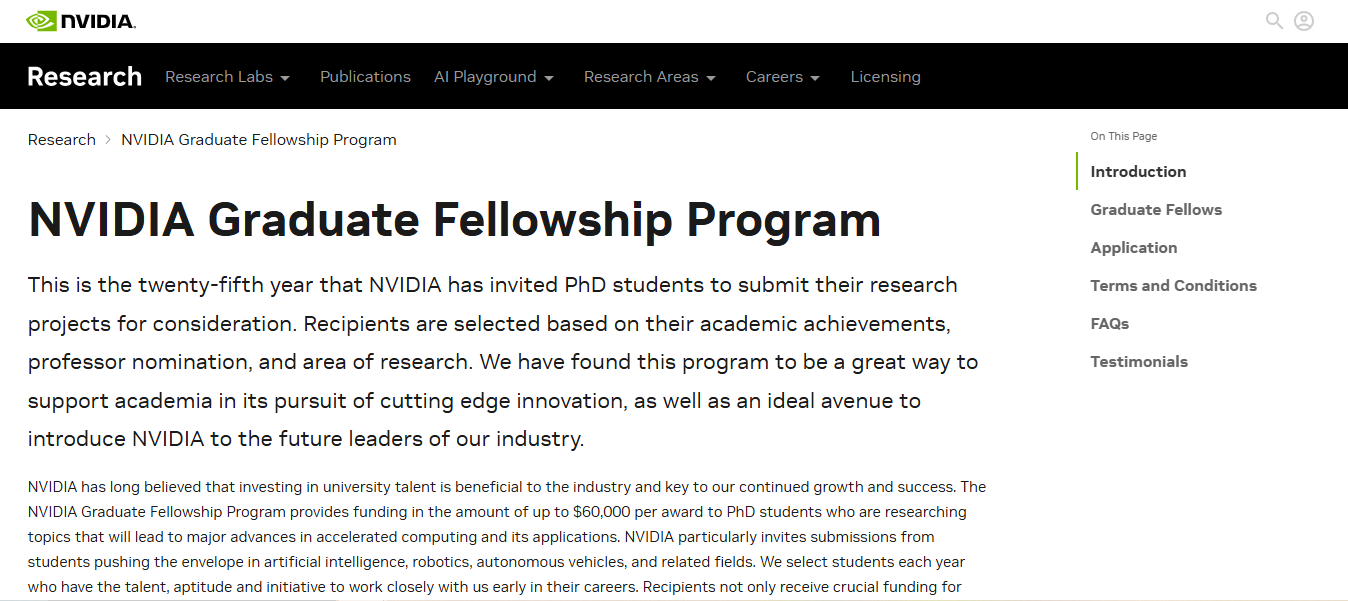
Task: Click the breadcrumb chevron separator
Action: pos(108,140)
